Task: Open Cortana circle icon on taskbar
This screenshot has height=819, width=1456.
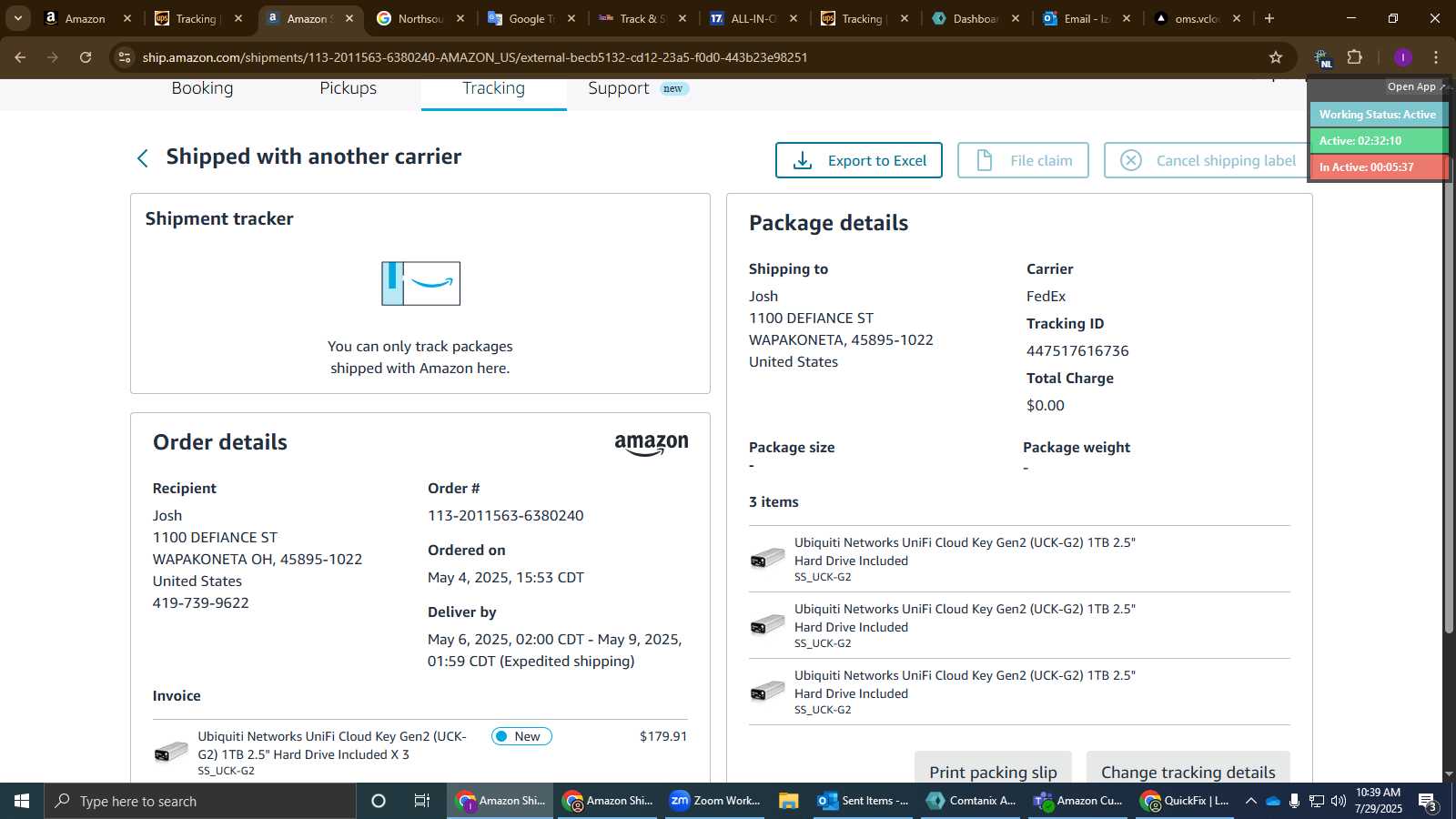Action: (x=379, y=801)
